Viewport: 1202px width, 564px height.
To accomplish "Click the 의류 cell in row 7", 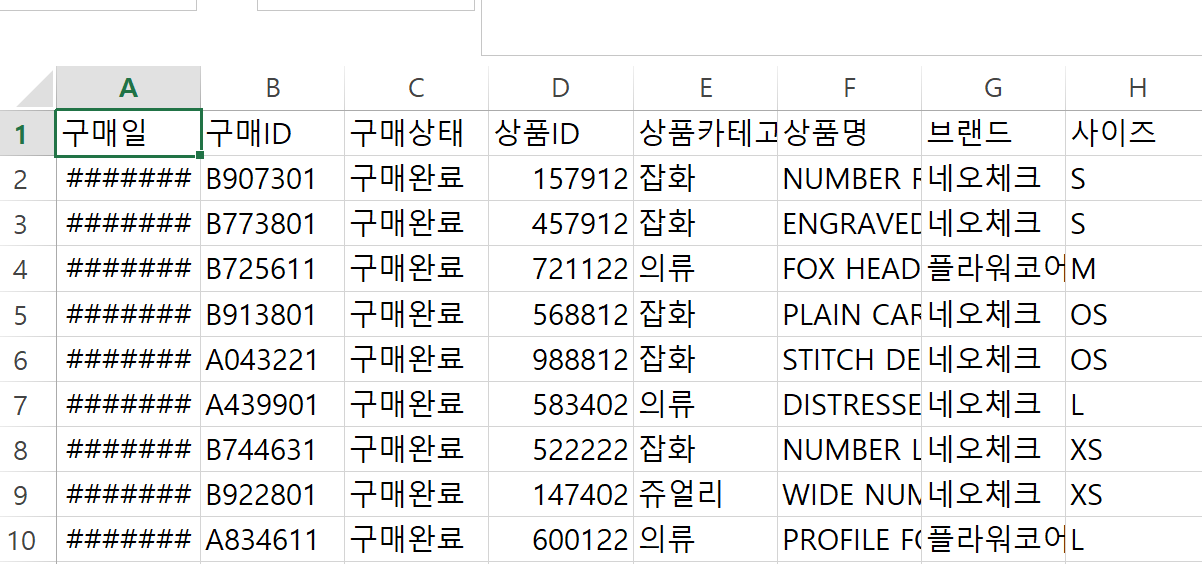I will [706, 404].
